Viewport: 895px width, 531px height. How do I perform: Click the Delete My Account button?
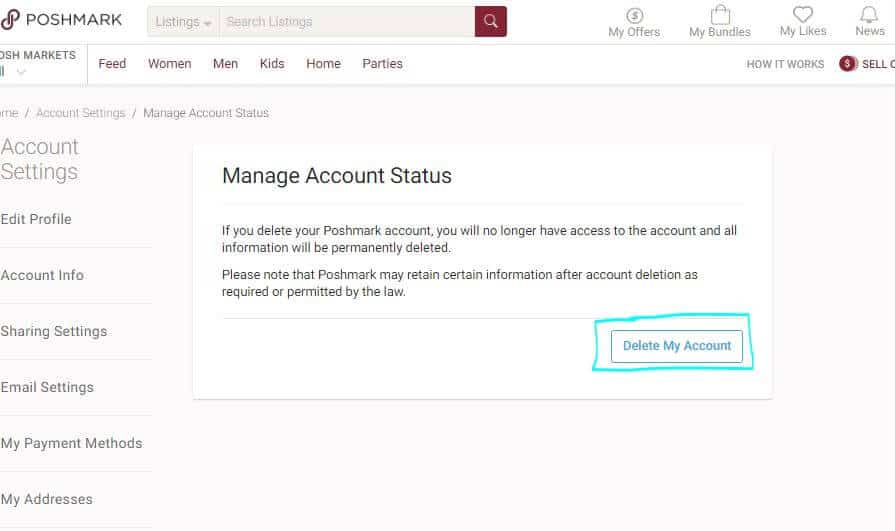click(x=677, y=346)
